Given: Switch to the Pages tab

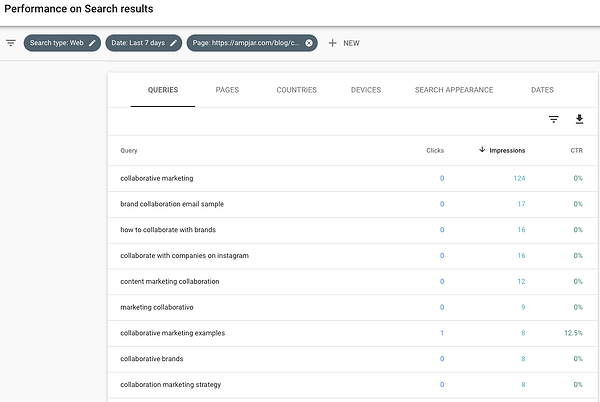Looking at the screenshot, I should [227, 90].
